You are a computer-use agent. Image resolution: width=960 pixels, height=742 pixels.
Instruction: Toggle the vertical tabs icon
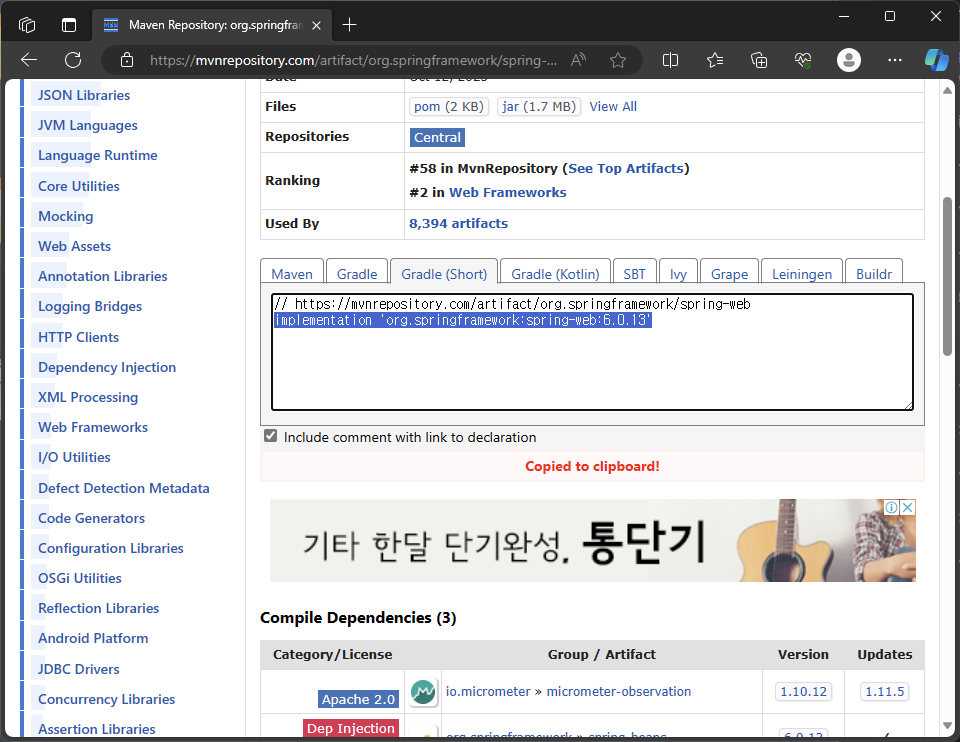[x=69, y=24]
